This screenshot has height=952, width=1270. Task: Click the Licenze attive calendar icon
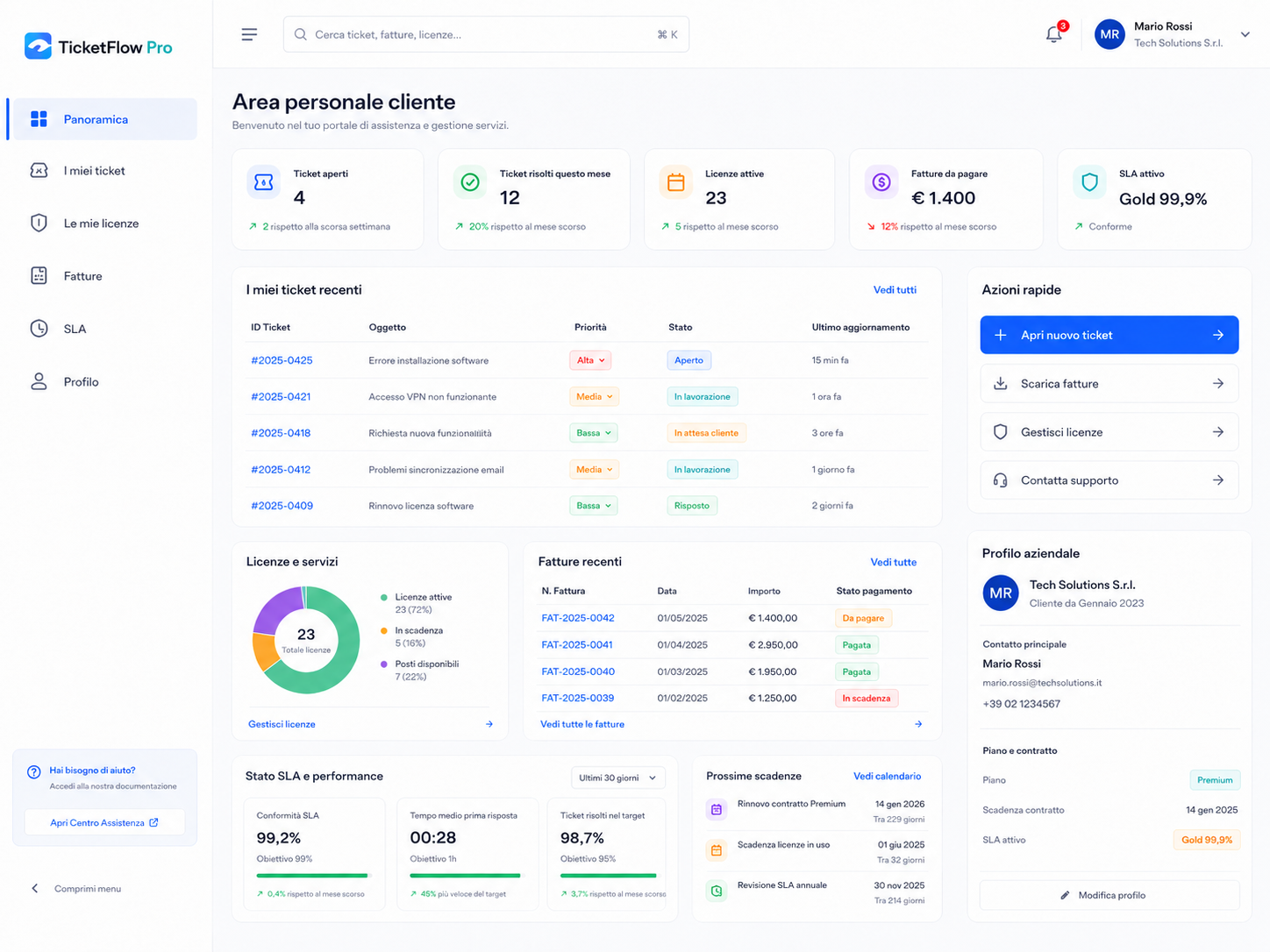(x=675, y=181)
